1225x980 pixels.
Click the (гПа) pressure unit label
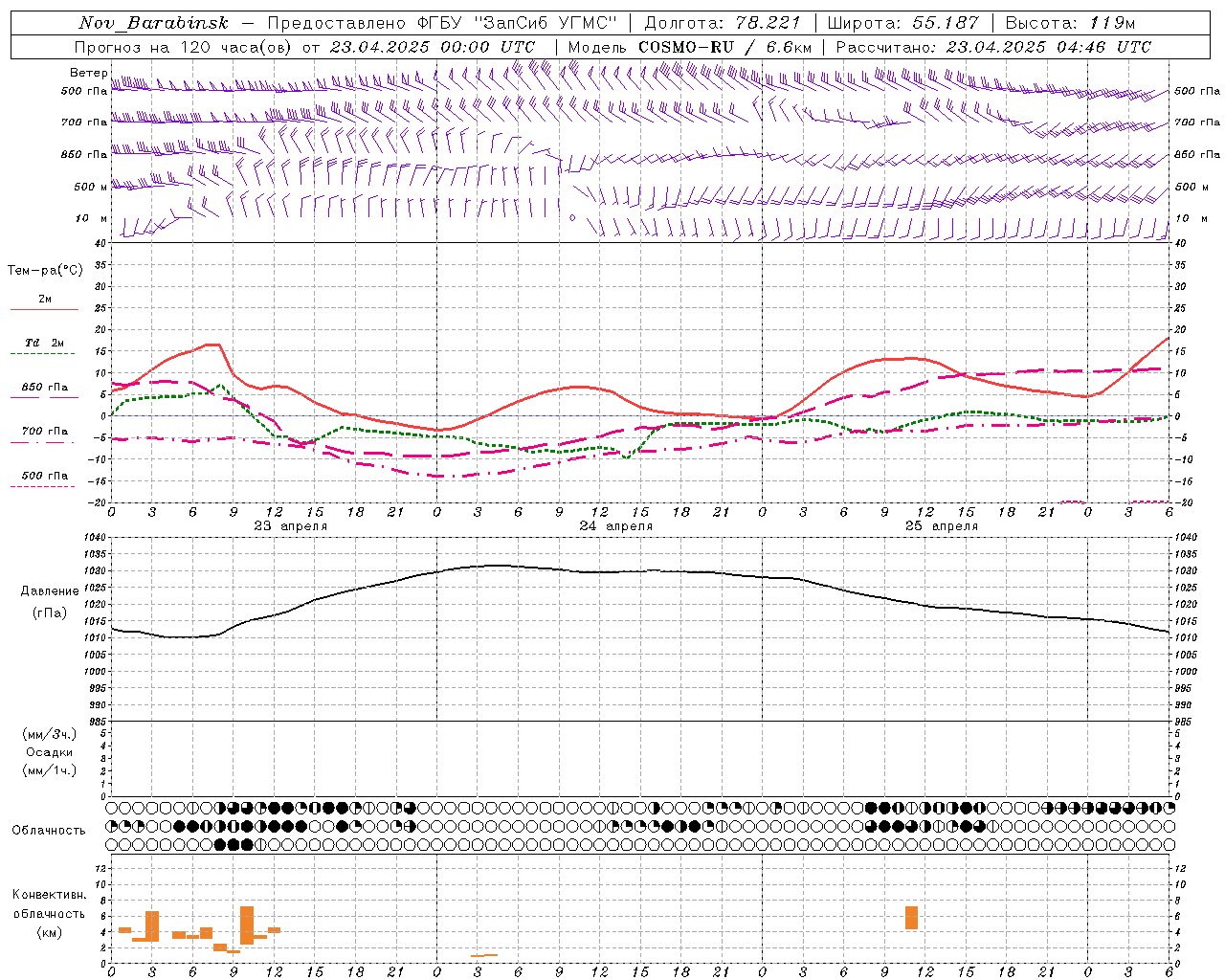click(x=50, y=613)
